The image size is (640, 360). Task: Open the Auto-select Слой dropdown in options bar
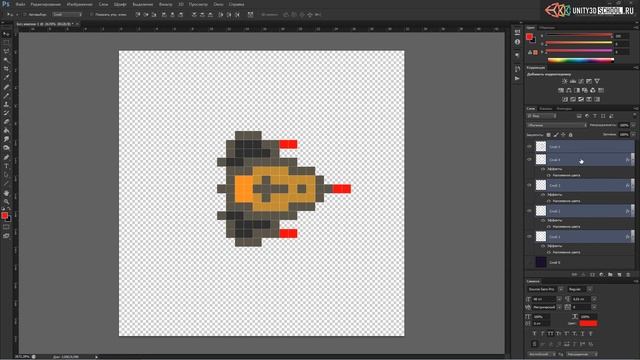click(x=67, y=15)
